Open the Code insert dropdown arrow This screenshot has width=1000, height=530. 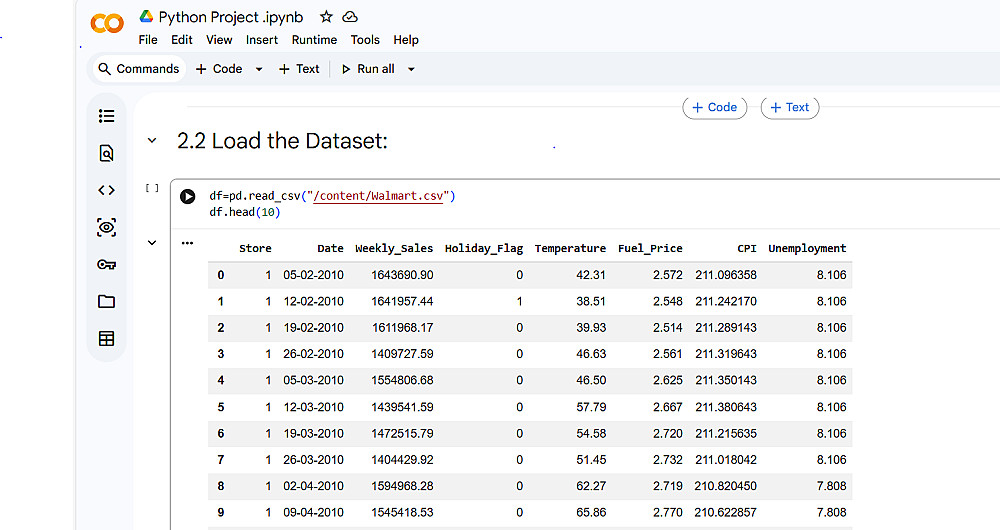point(259,69)
